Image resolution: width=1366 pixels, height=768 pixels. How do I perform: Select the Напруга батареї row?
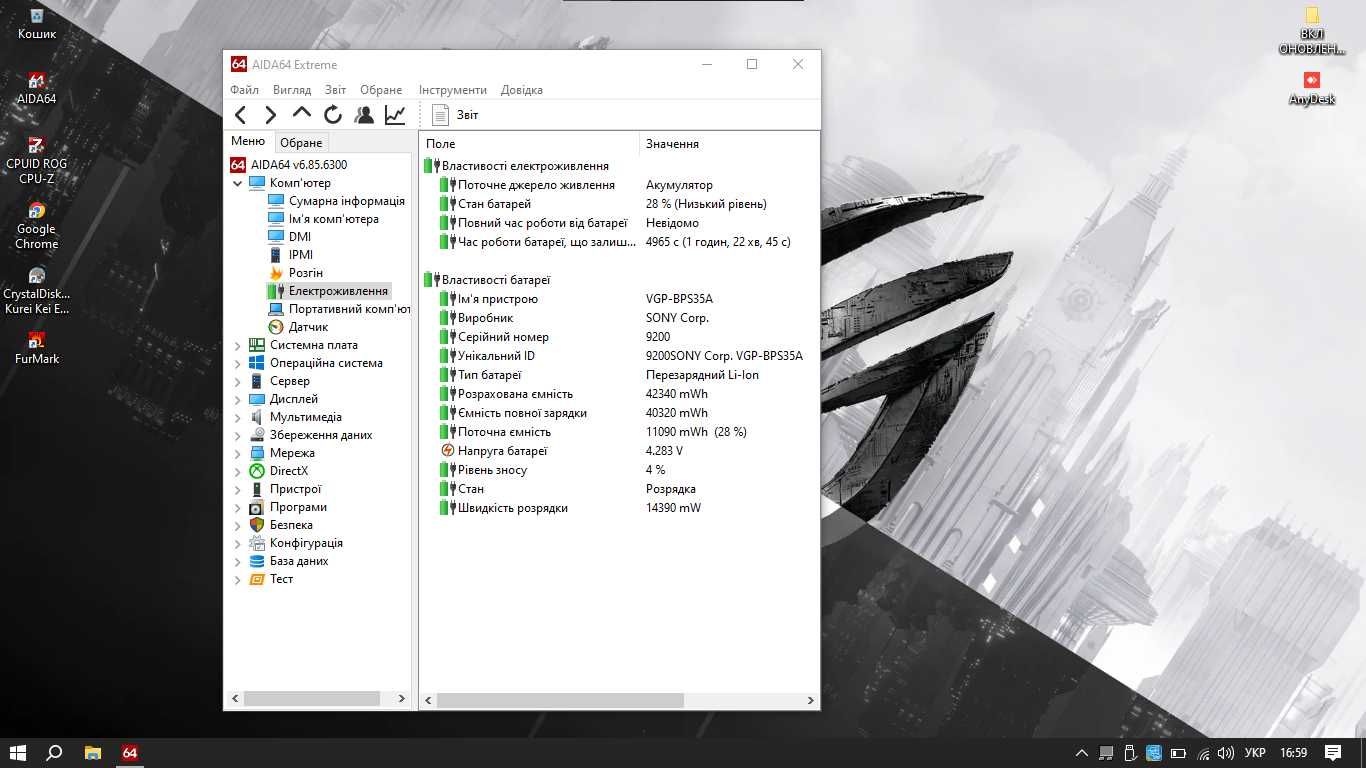[x=620, y=451]
